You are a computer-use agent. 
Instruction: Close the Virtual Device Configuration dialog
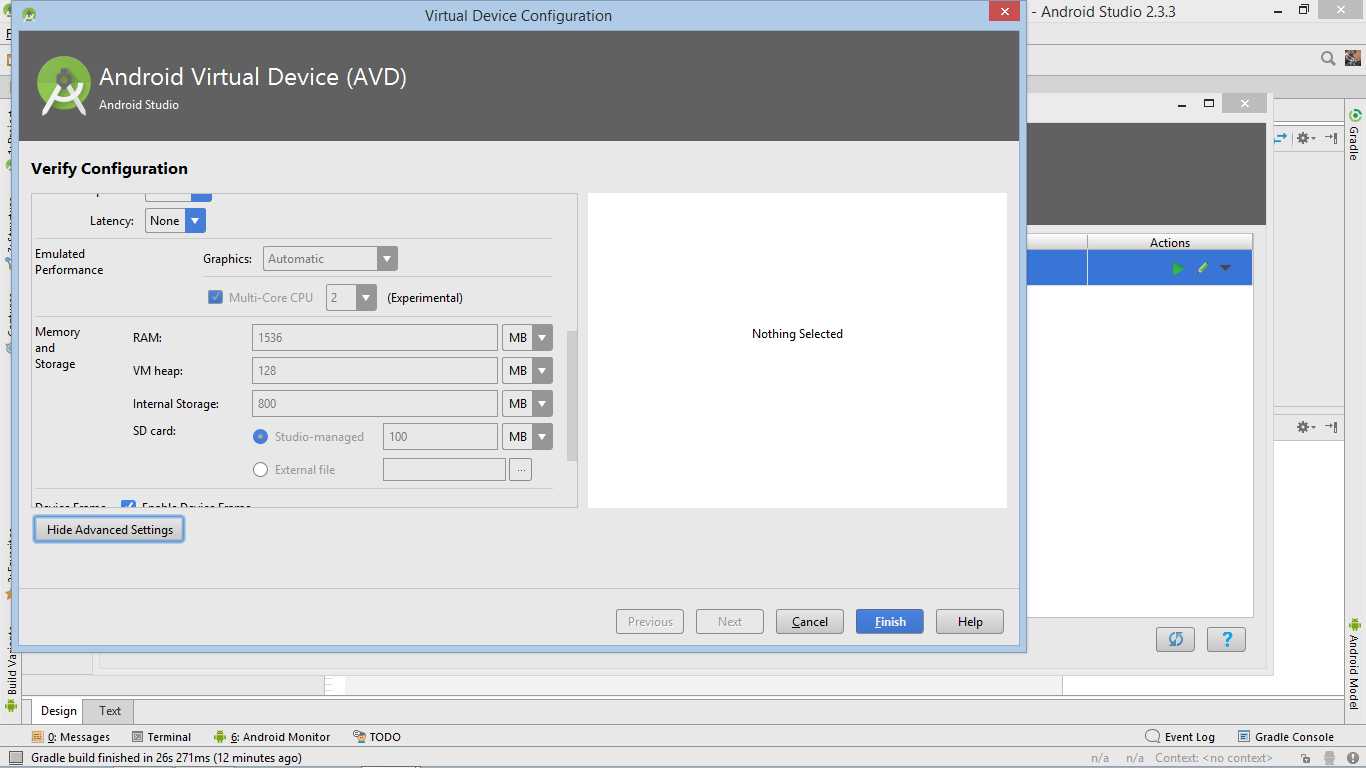tap(1003, 11)
